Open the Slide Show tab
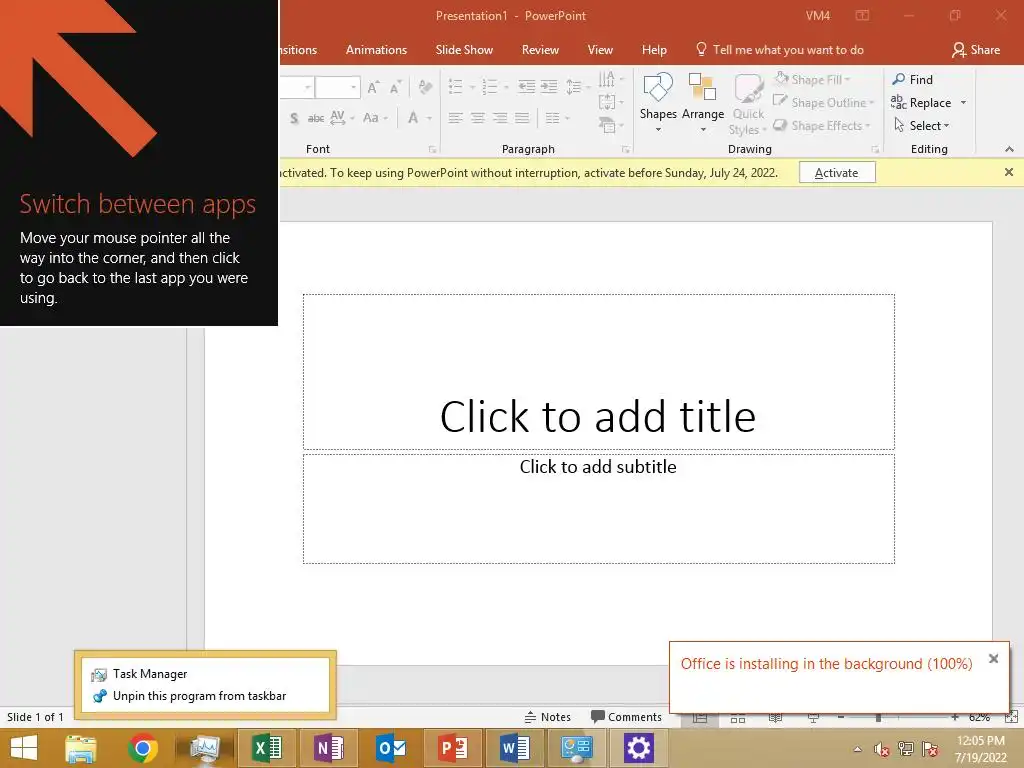The height and width of the screenshot is (768, 1024). [x=464, y=50]
